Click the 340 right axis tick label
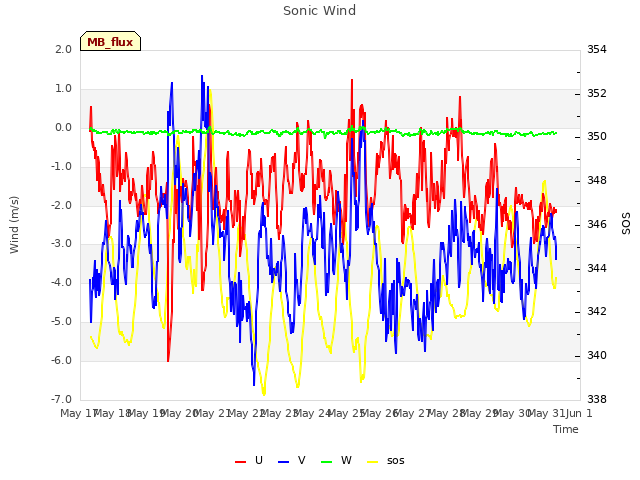Image resolution: width=640 pixels, height=480 pixels. pos(597,356)
